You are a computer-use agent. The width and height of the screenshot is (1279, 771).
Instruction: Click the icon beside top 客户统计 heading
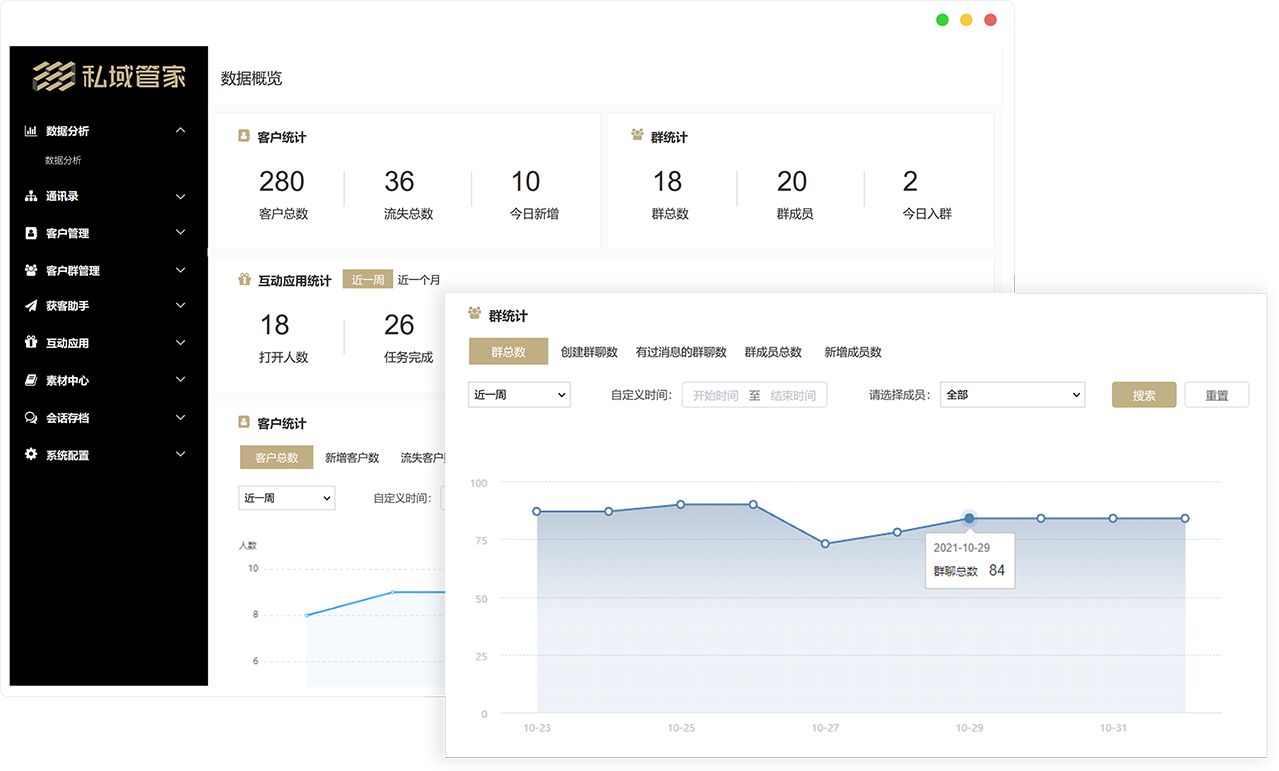[x=244, y=135]
